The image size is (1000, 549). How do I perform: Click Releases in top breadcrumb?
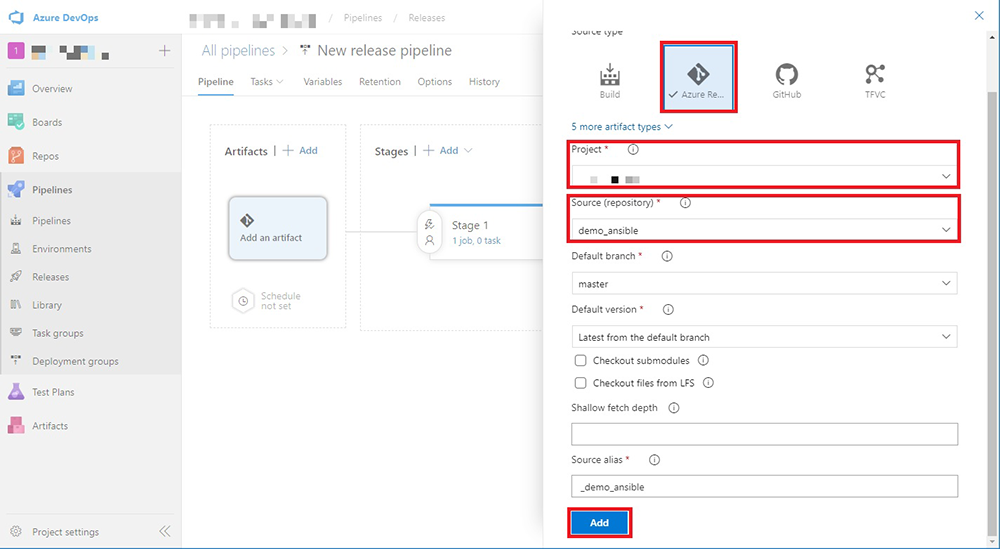tap(427, 18)
